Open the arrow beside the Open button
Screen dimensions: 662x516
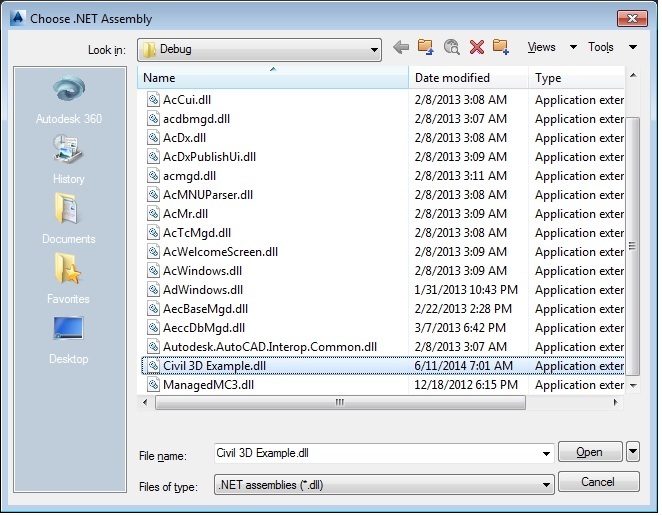pyautogui.click(x=633, y=452)
